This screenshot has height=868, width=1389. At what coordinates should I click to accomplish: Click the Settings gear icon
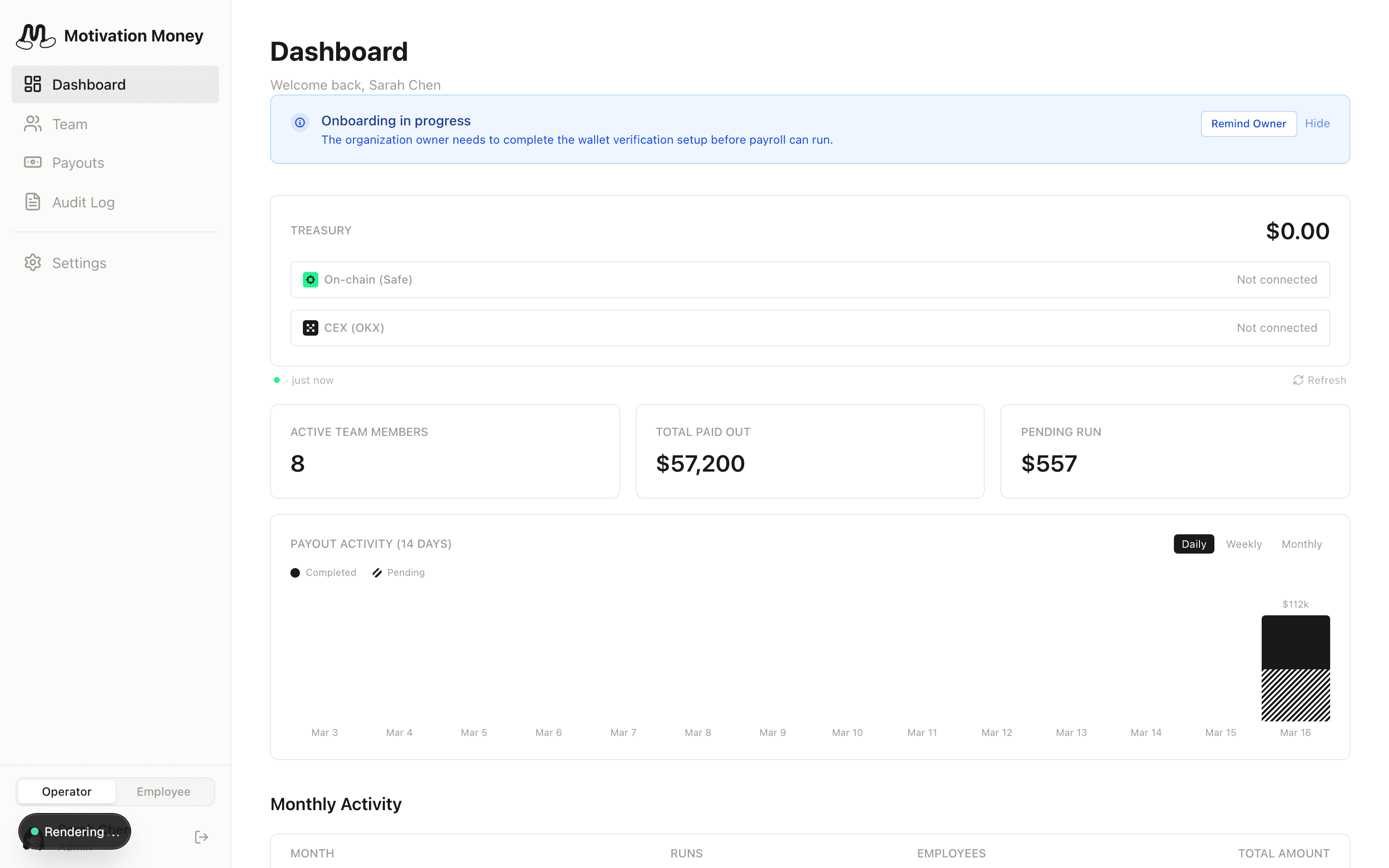pos(33,262)
